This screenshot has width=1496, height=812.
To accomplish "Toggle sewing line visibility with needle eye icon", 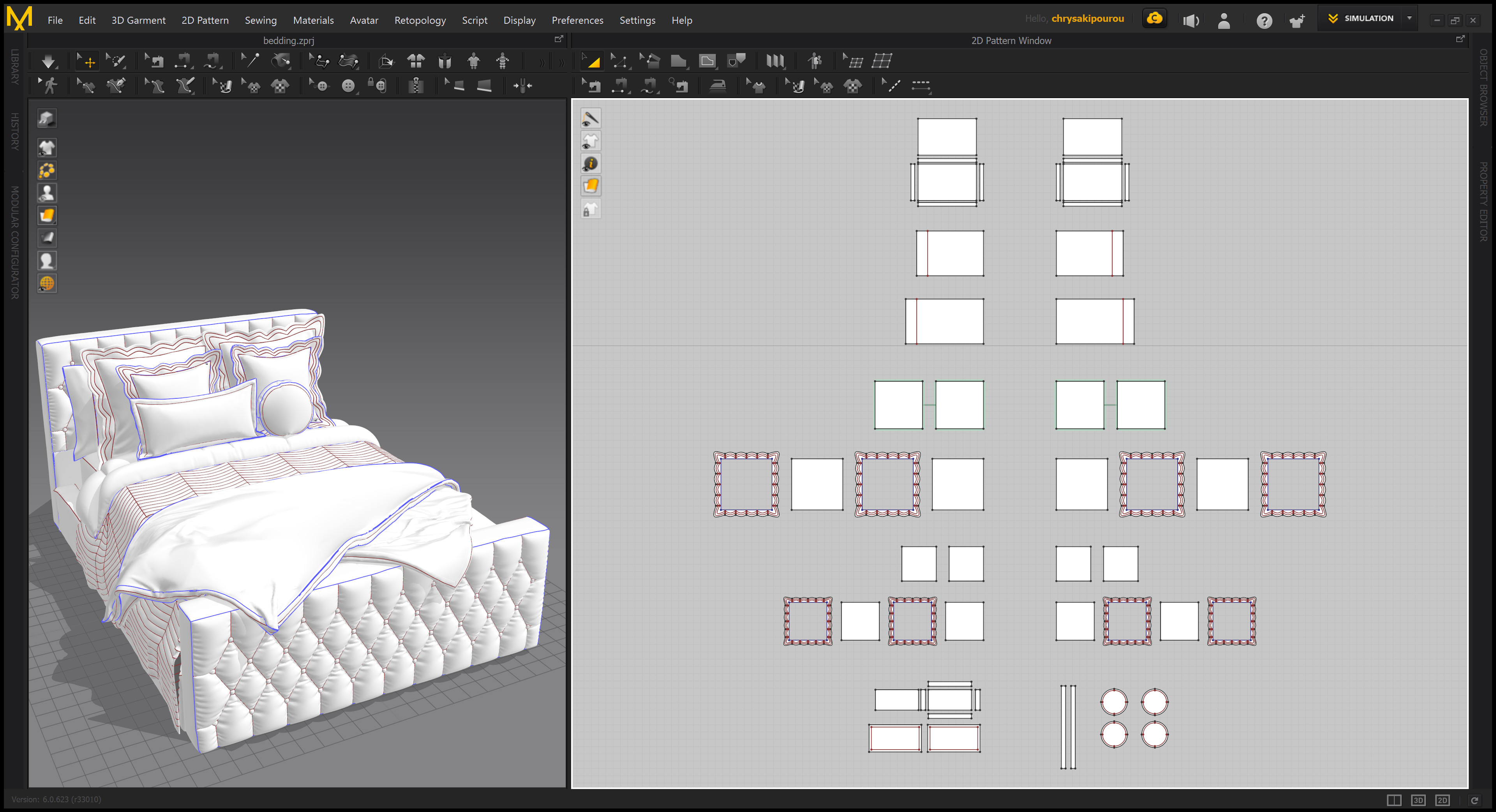I will tap(591, 118).
